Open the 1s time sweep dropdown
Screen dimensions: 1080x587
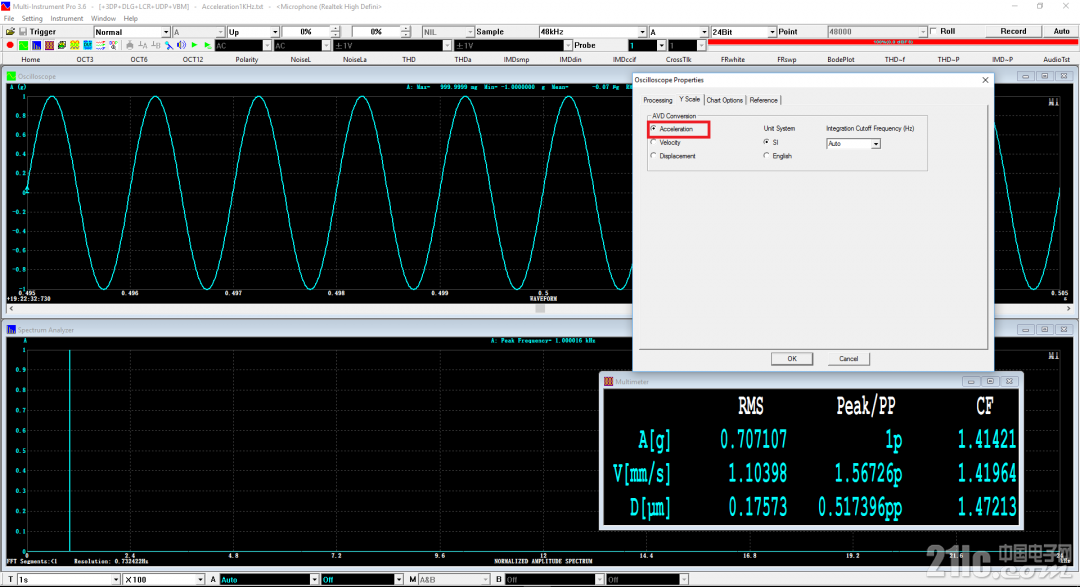(x=116, y=579)
